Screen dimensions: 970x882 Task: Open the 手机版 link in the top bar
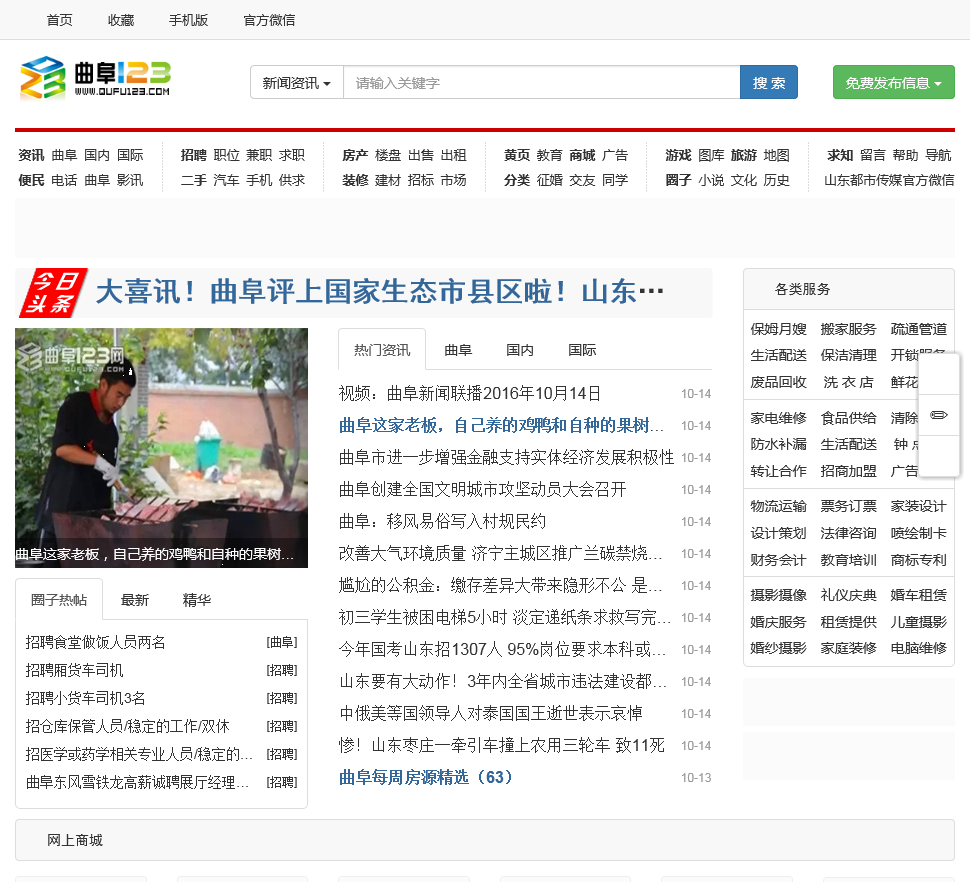(x=188, y=20)
